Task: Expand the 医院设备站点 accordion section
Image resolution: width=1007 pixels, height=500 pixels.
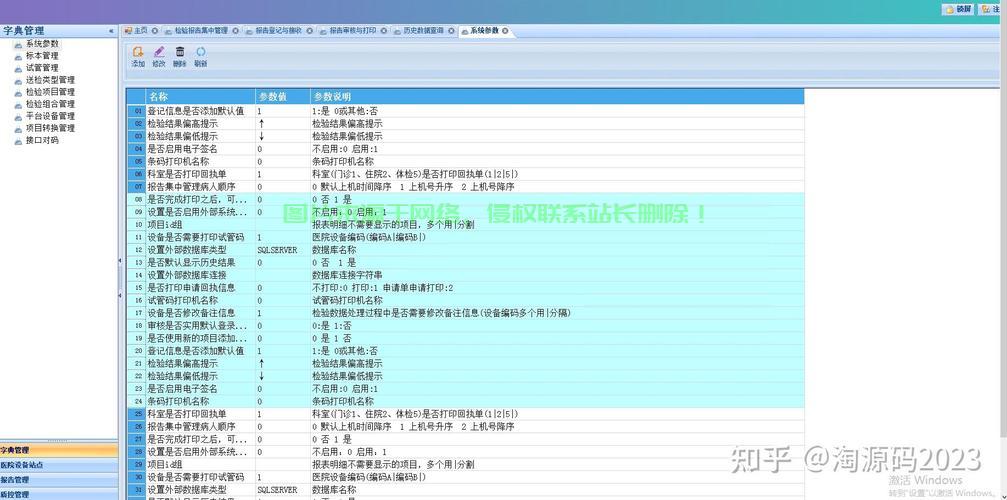Action: (x=59, y=465)
